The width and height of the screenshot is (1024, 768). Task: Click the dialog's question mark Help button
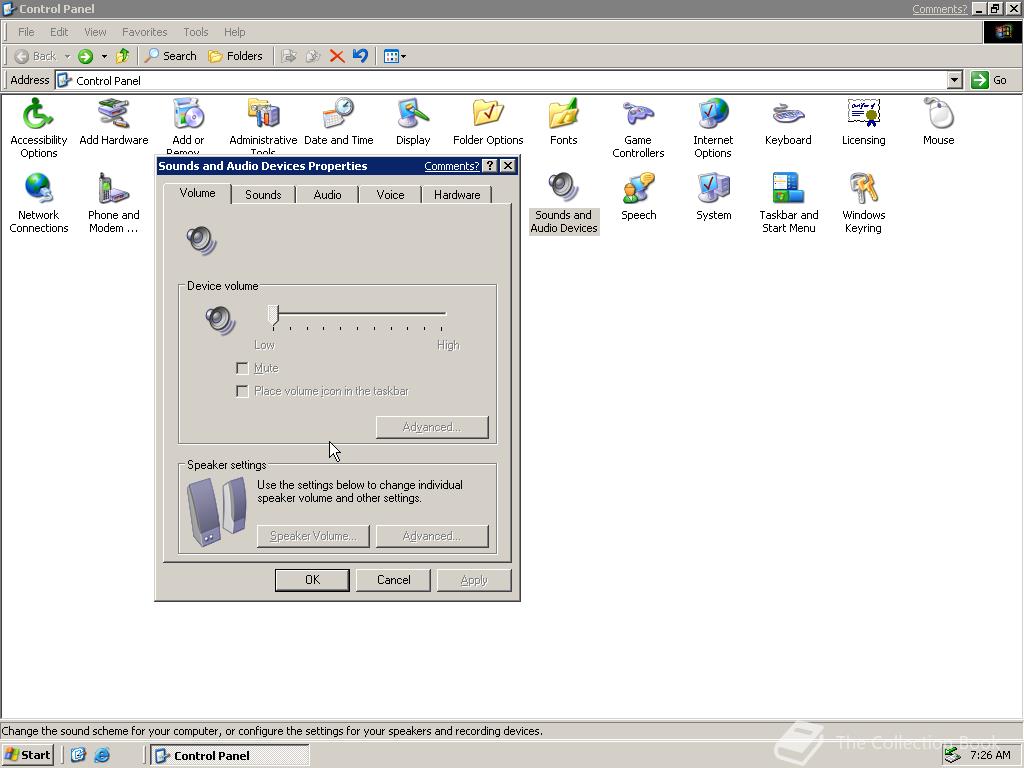point(490,166)
